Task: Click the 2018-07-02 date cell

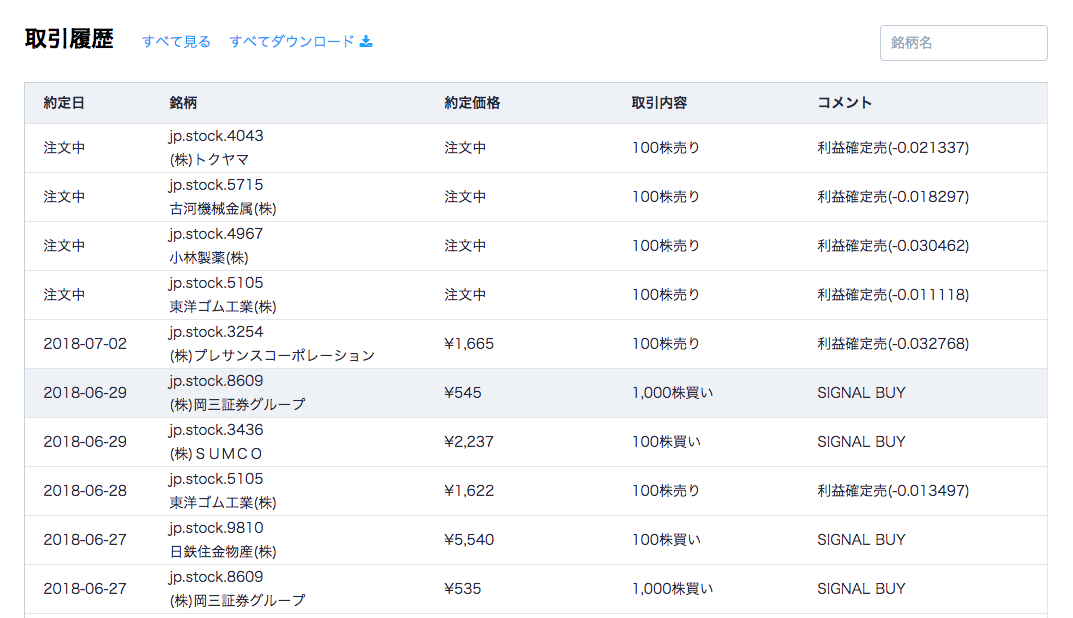Action: pos(85,344)
